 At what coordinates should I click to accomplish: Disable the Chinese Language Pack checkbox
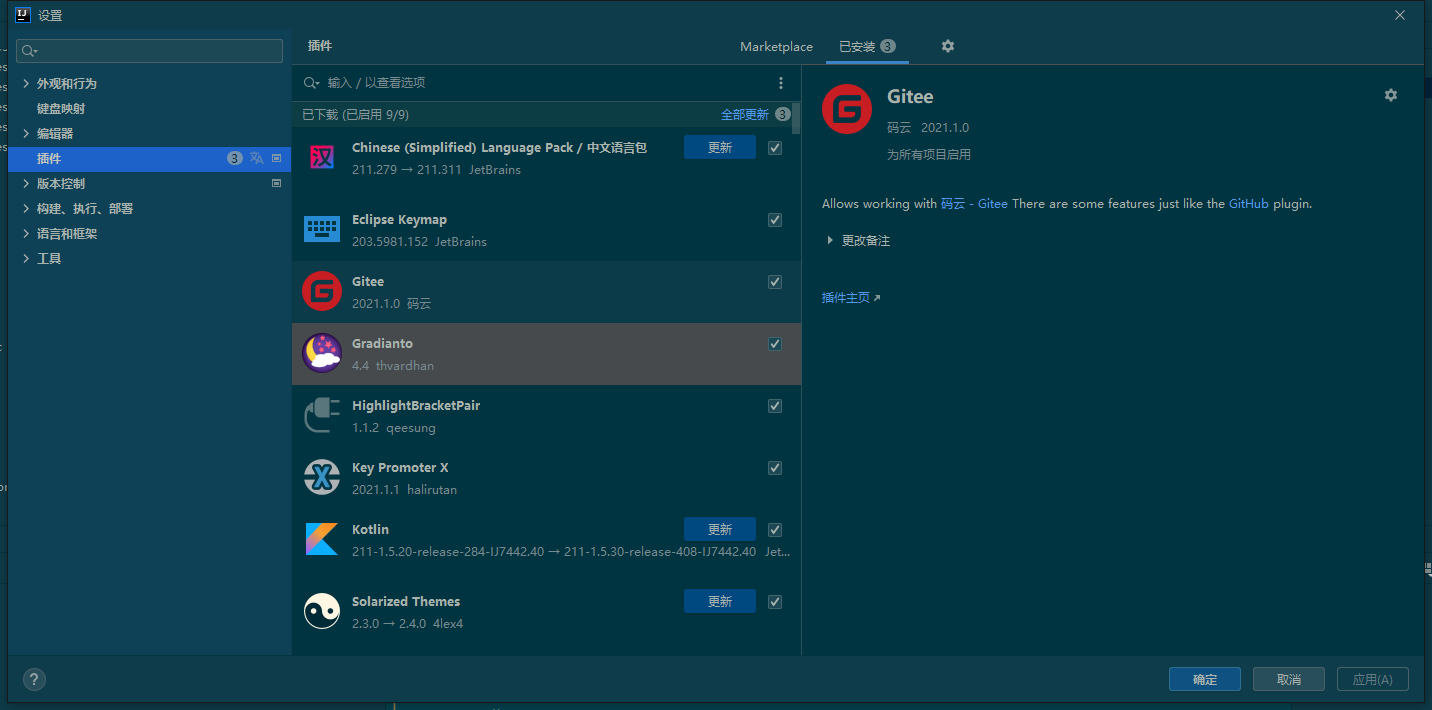[x=775, y=148]
